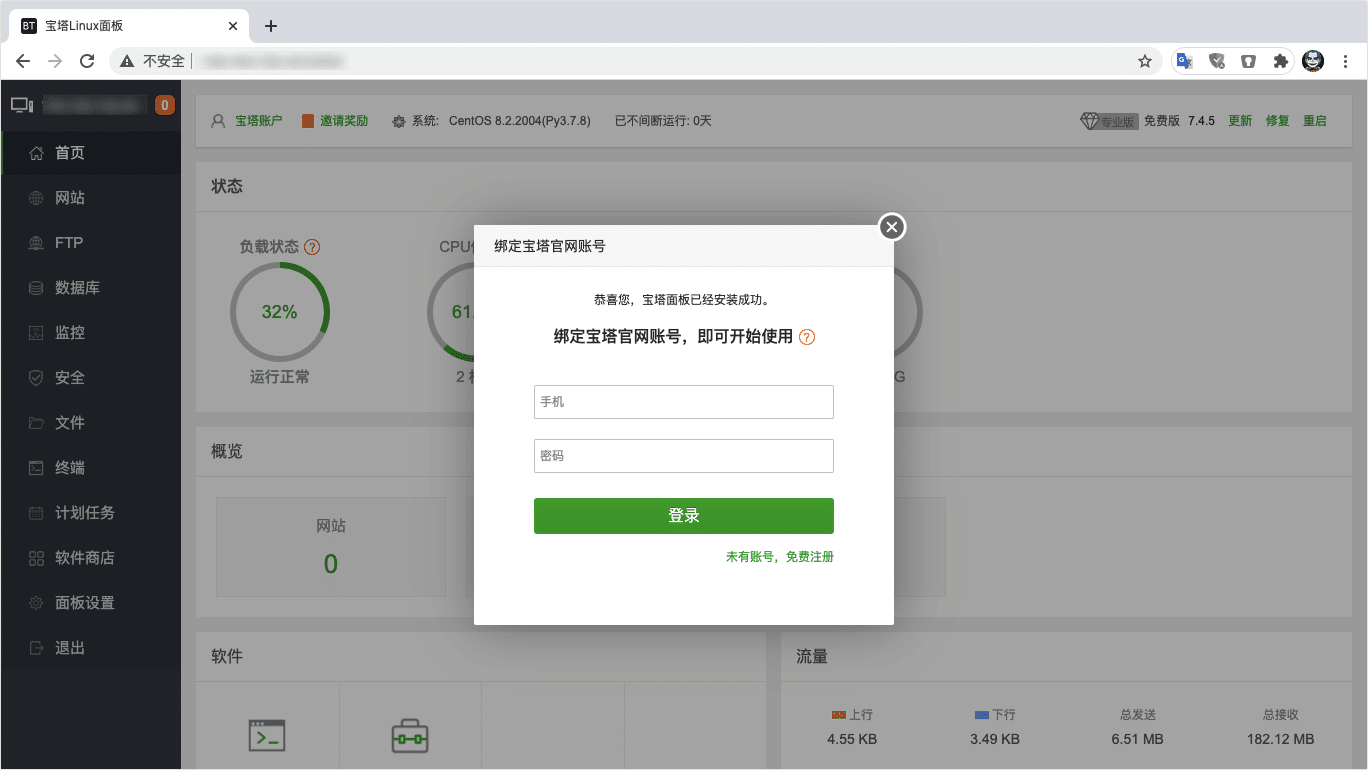1368x770 pixels.
Task: Click the phone number input field
Action: tap(684, 402)
